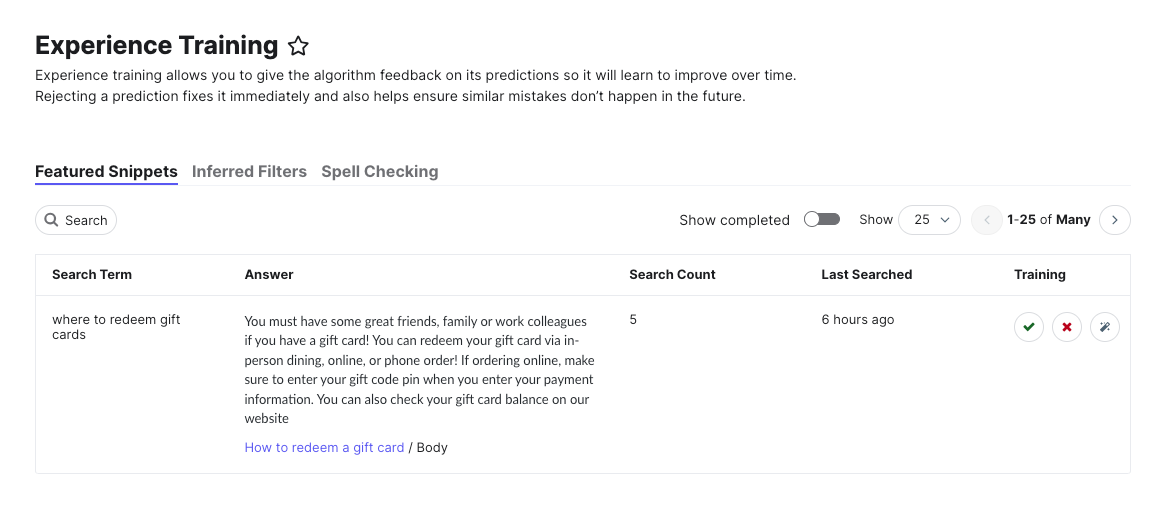This screenshot has height=514, width=1167.
Task: Click the Answer column header
Action: pos(269,274)
